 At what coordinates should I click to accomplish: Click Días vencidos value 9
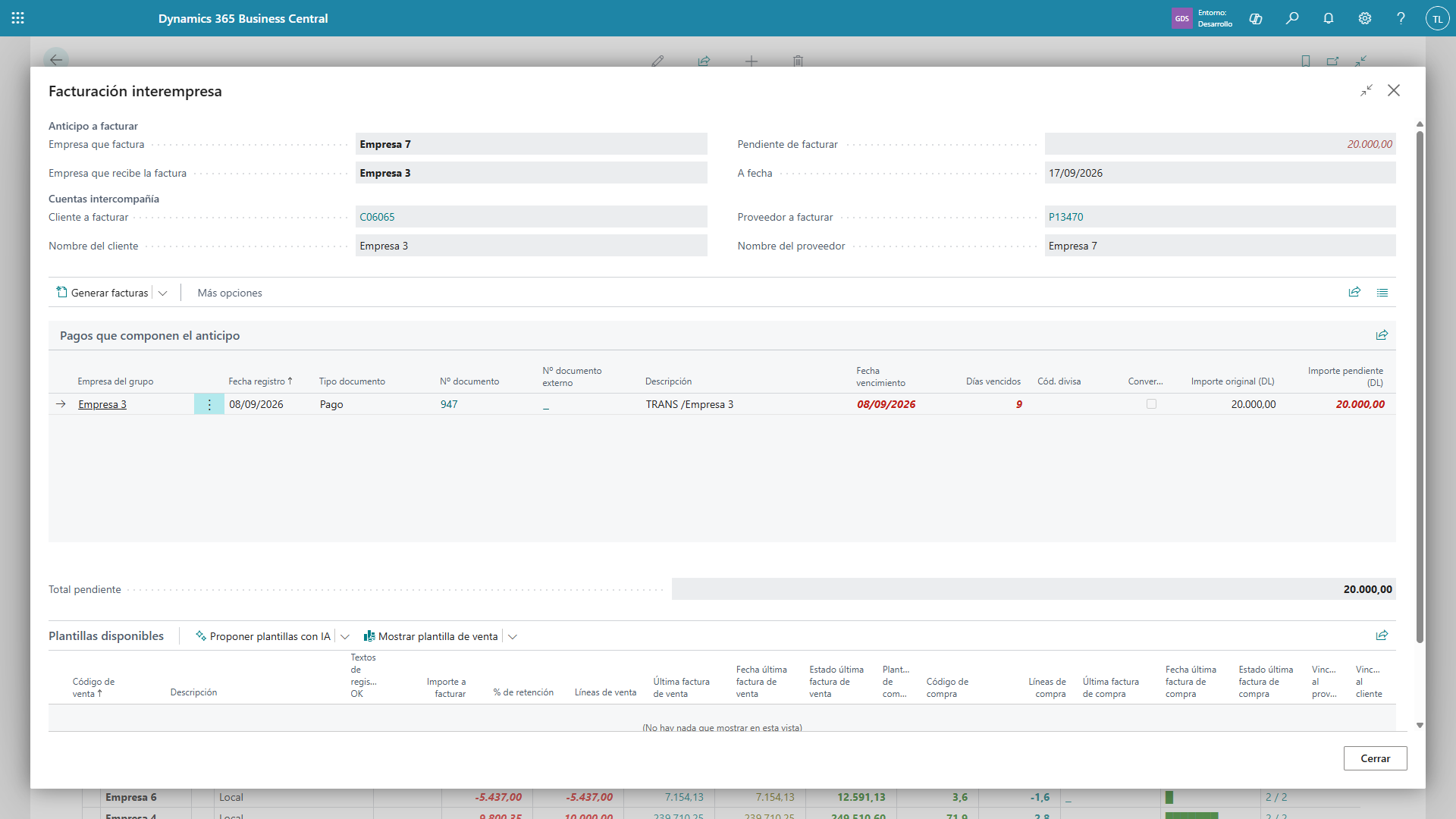pyautogui.click(x=1018, y=404)
